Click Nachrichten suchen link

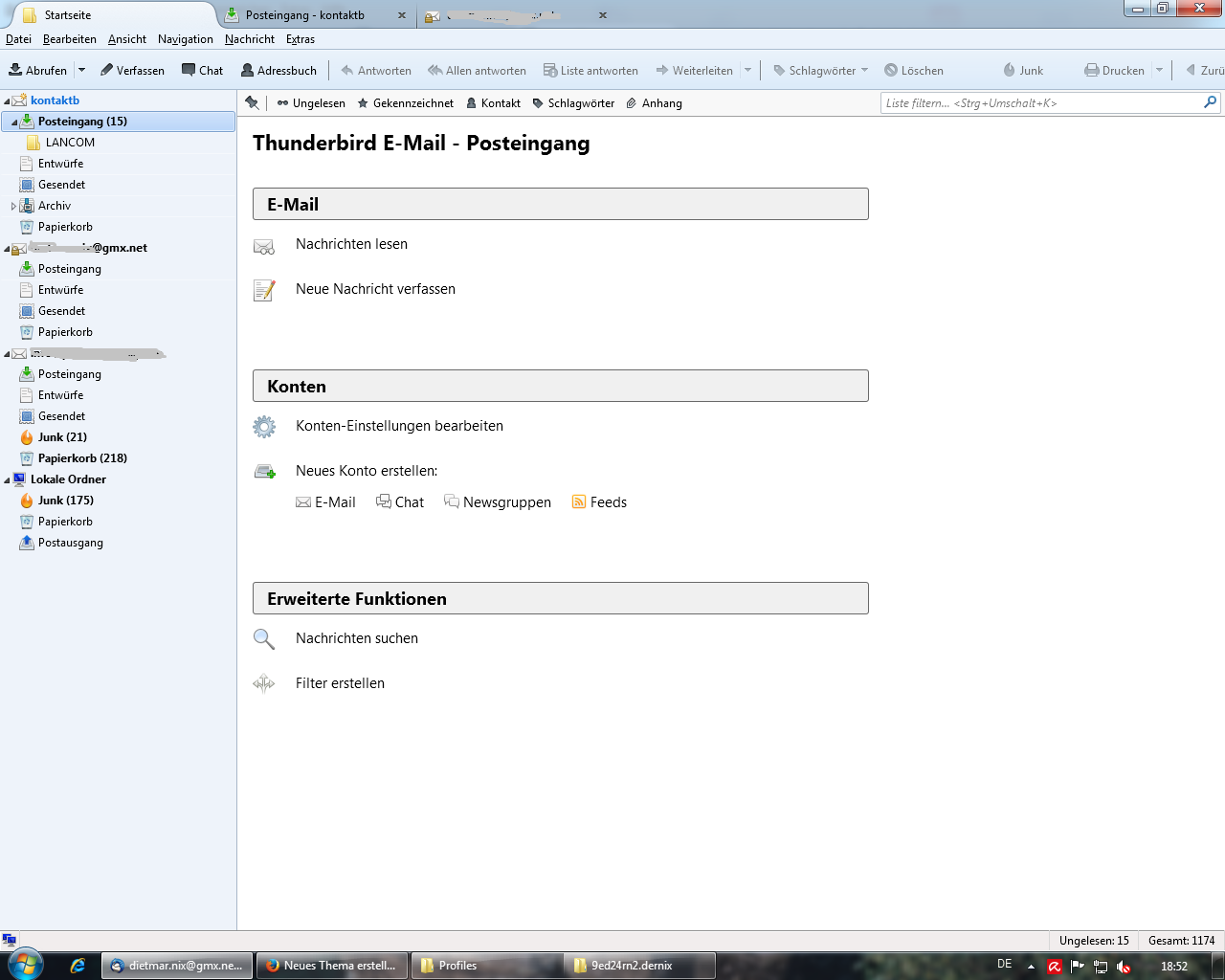click(x=357, y=638)
